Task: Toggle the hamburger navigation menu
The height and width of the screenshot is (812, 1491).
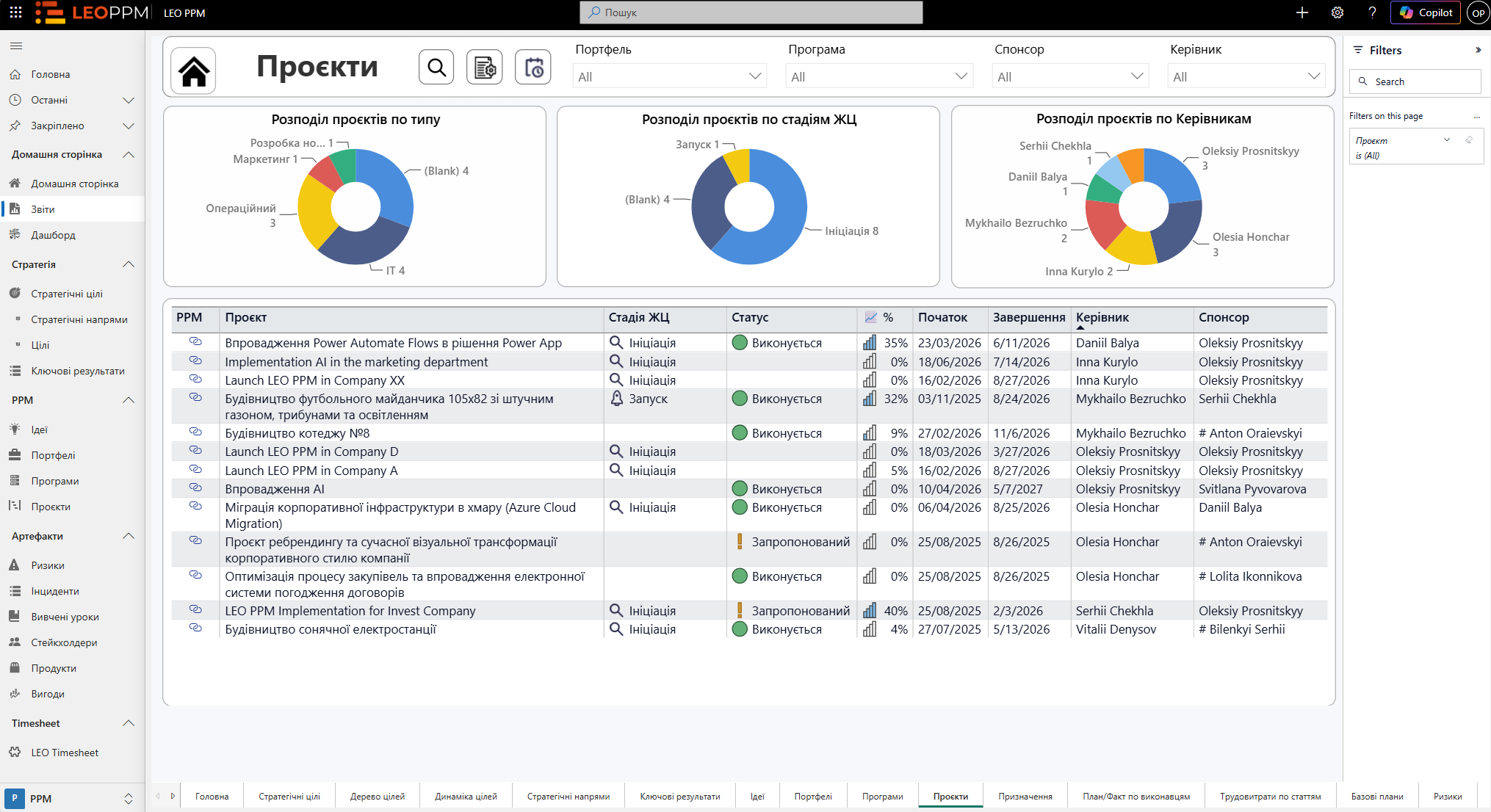Action: pyautogui.click(x=16, y=46)
